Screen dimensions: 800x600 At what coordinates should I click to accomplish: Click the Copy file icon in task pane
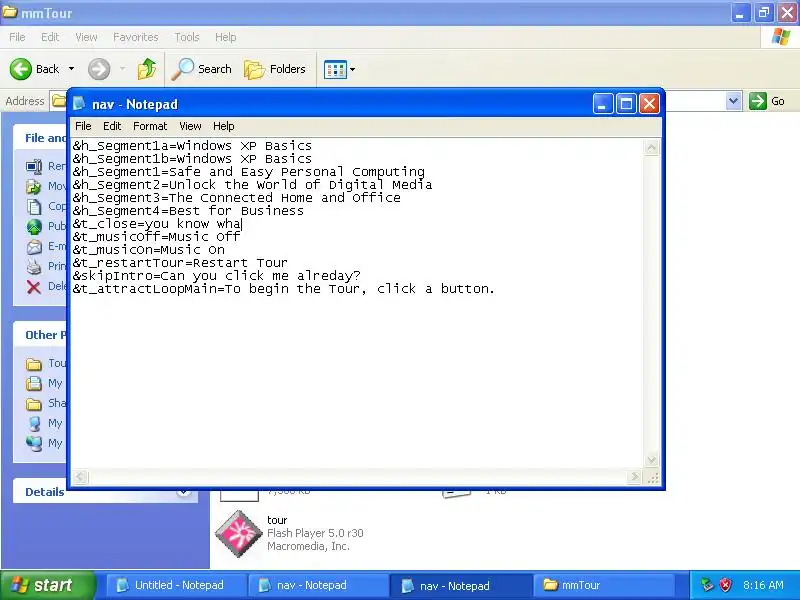click(34, 206)
